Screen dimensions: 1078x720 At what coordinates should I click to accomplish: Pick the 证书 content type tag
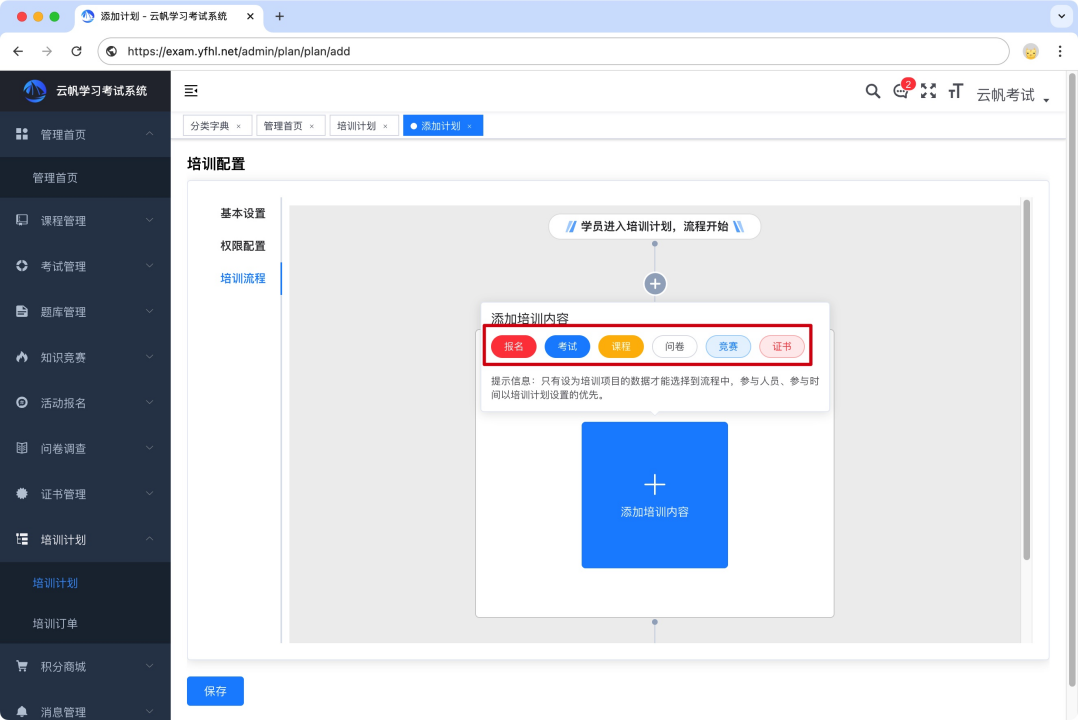pos(782,346)
